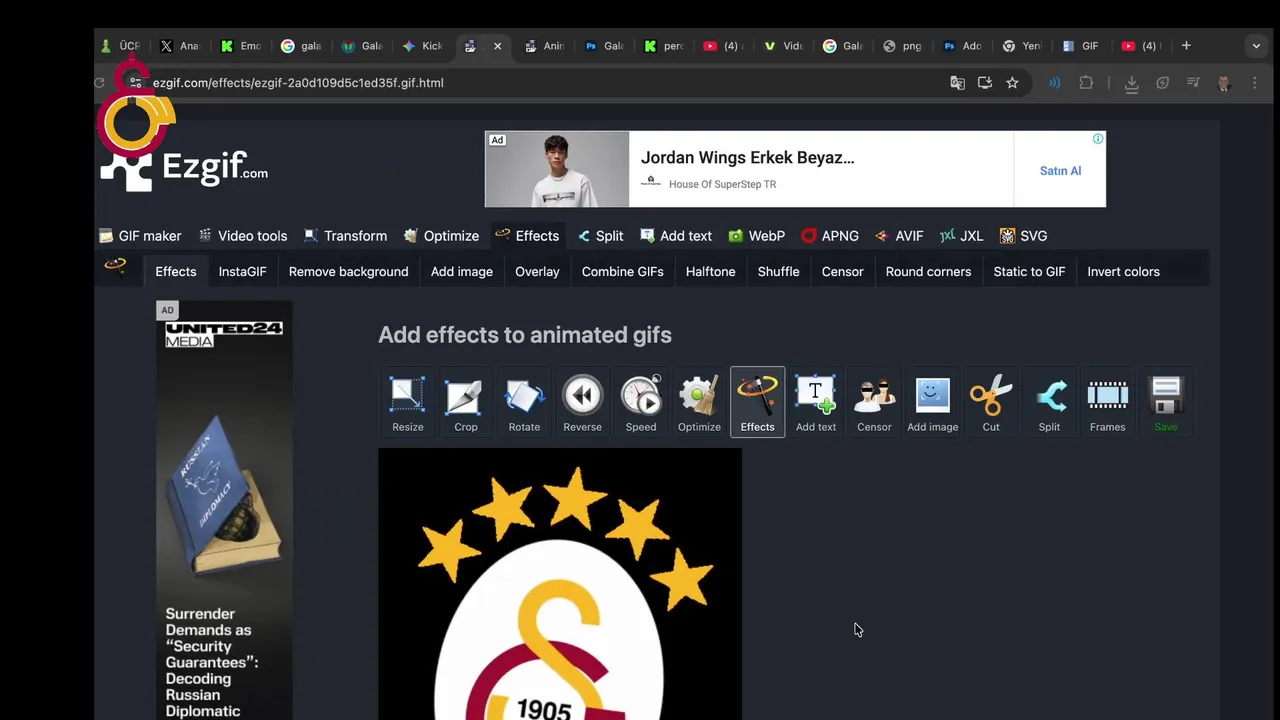Open the Add image tool icon

point(932,402)
